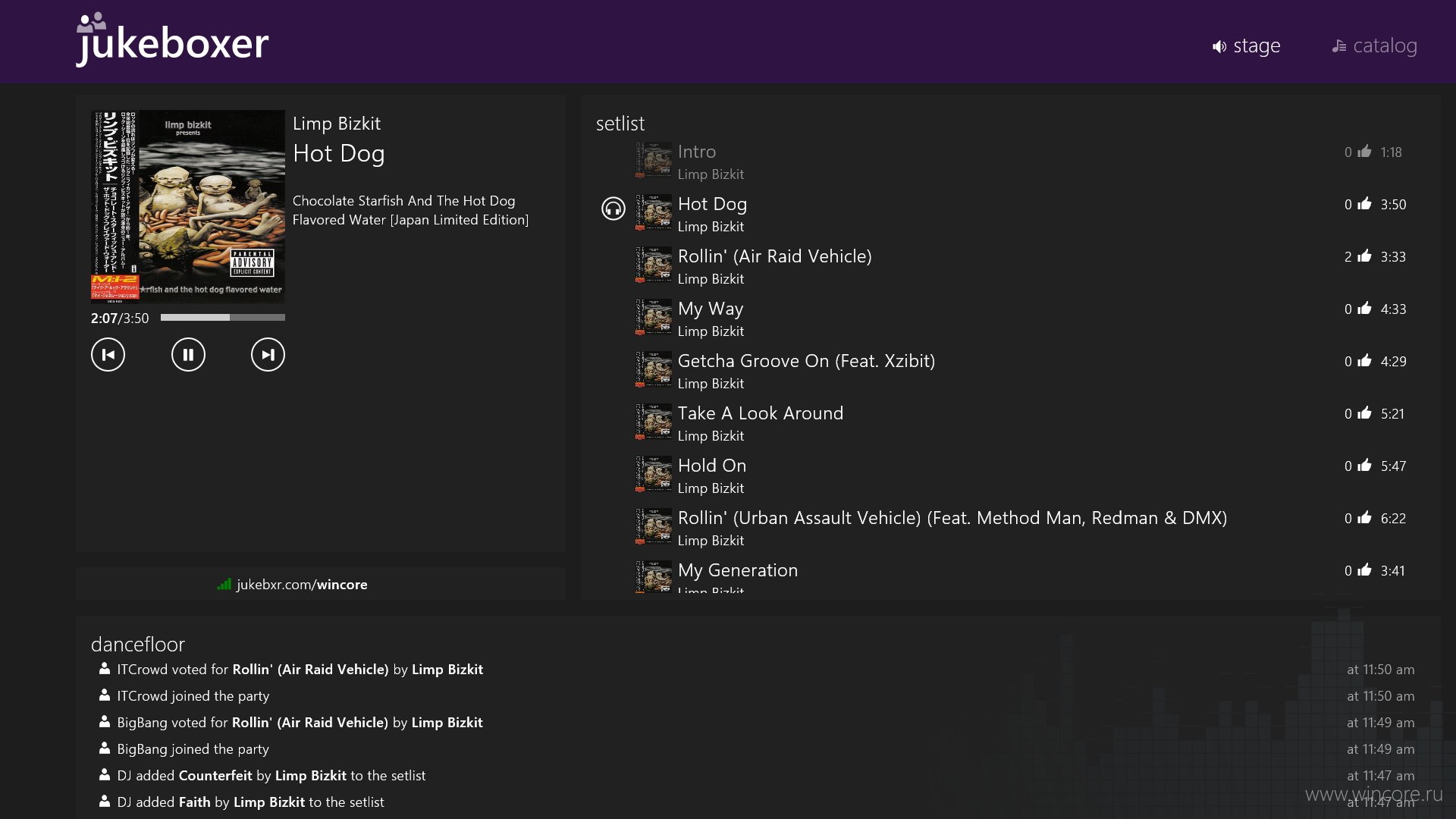Click user icon beside BigBang joined the party
This screenshot has width=1456, height=819.
[105, 748]
